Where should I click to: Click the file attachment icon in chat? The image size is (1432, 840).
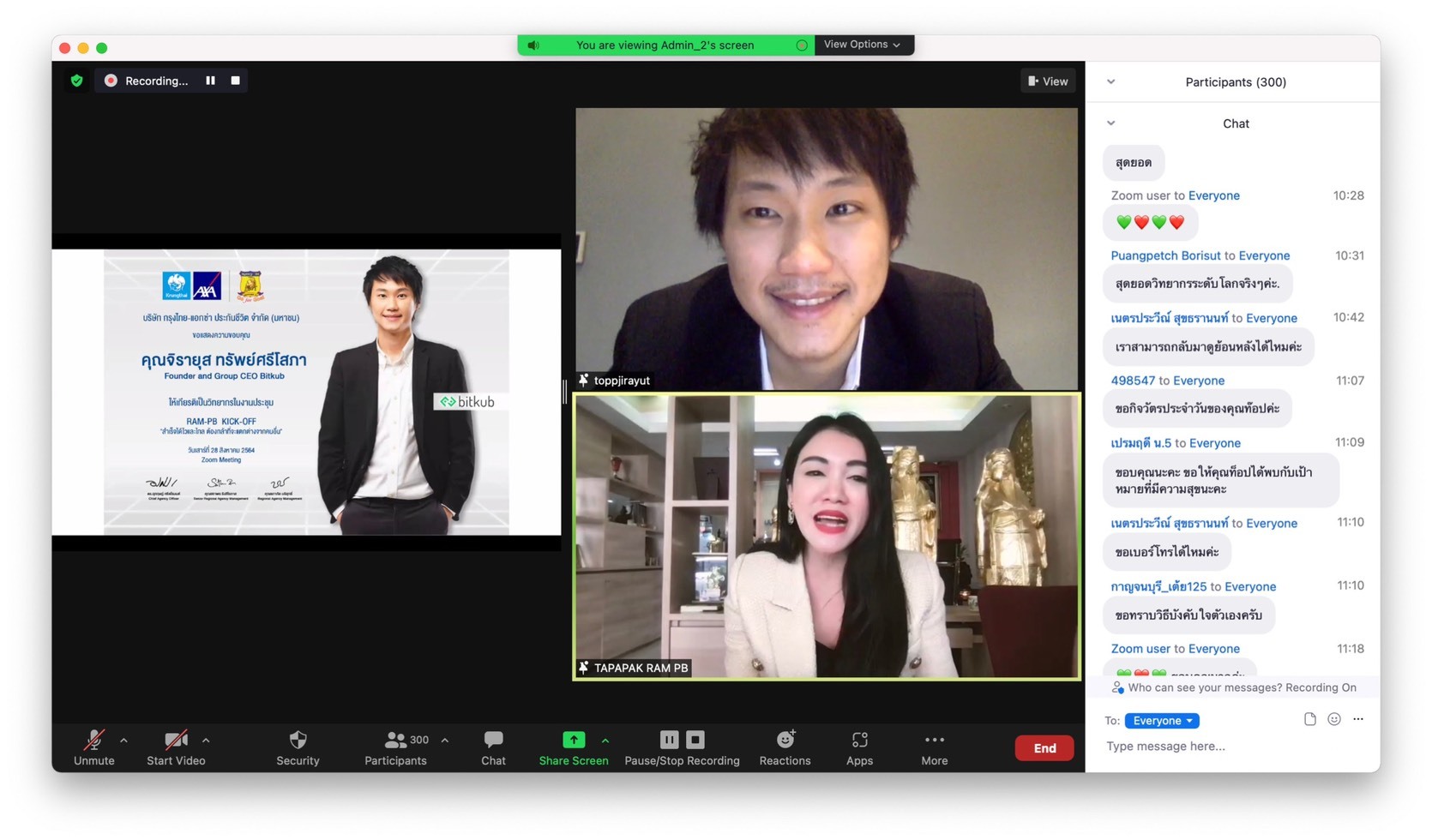(x=1310, y=719)
